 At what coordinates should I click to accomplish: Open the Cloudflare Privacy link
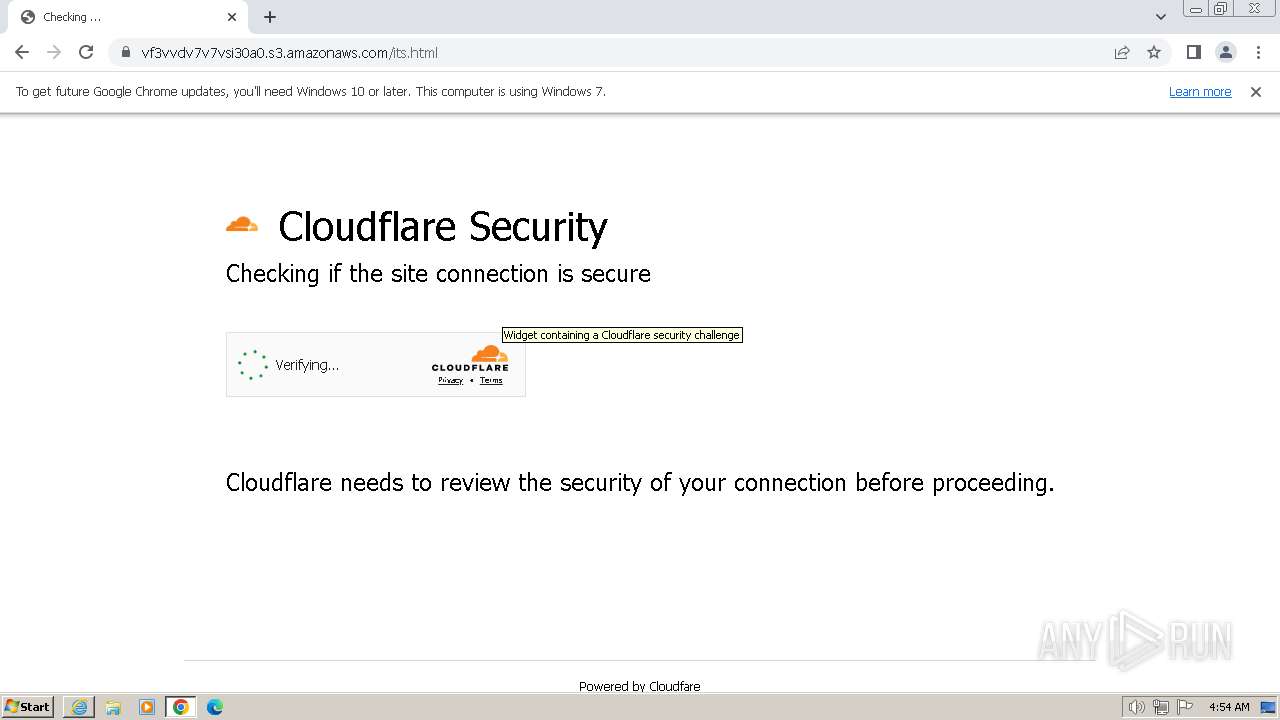pyautogui.click(x=450, y=381)
